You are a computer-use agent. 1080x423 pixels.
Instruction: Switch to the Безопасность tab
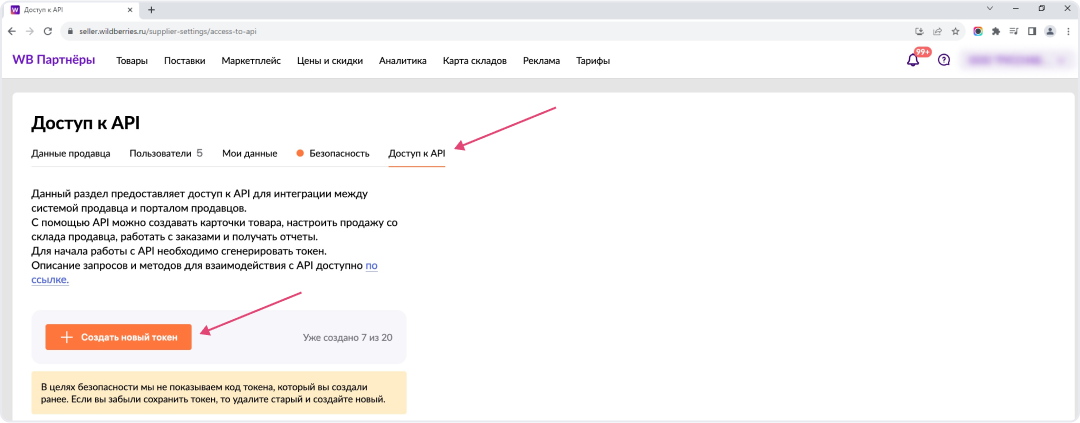[339, 154]
